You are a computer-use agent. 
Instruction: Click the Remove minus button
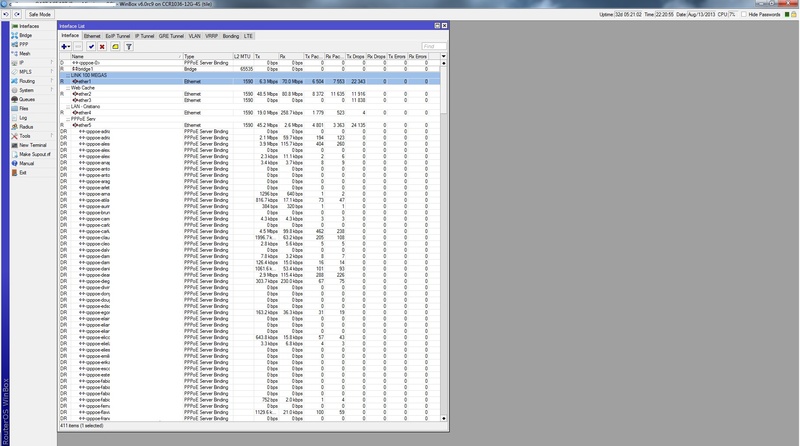78,46
